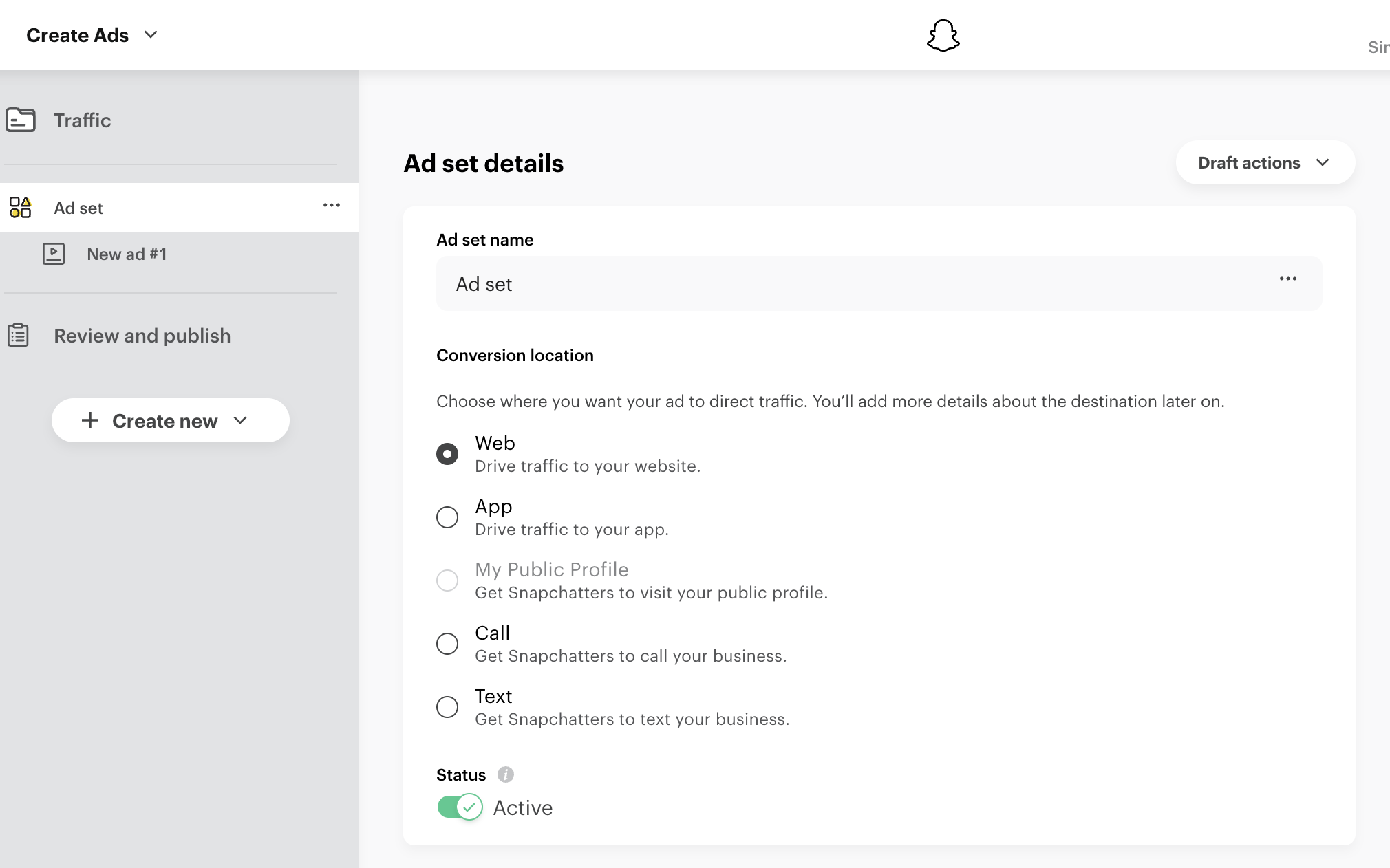Viewport: 1390px width, 868px height.
Task: Click the Web option label
Action: [x=495, y=443]
